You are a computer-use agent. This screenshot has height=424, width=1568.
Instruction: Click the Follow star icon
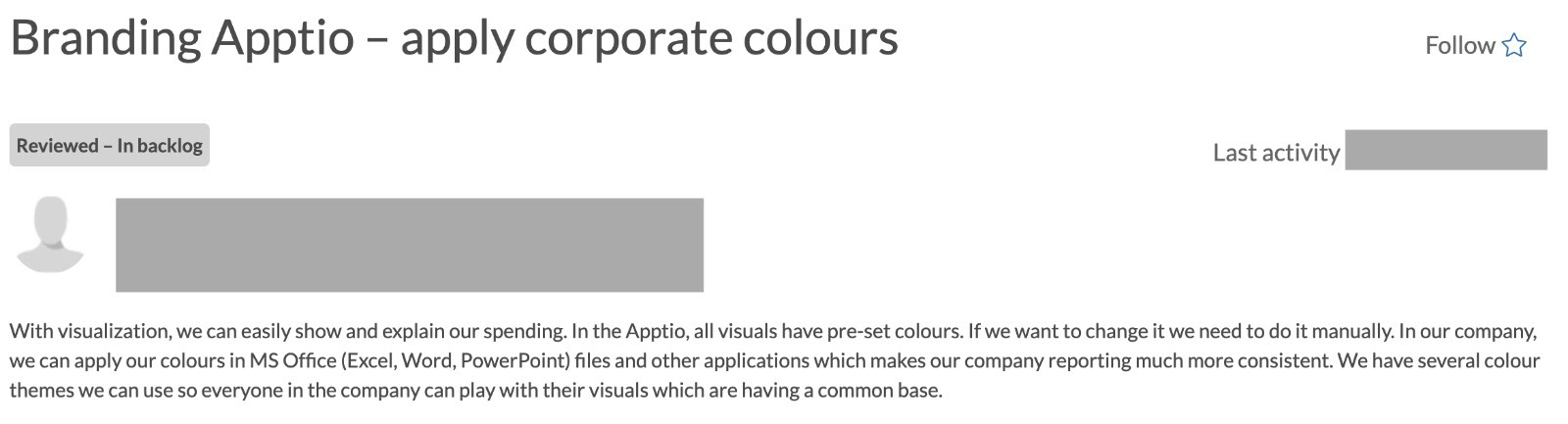tap(1514, 46)
